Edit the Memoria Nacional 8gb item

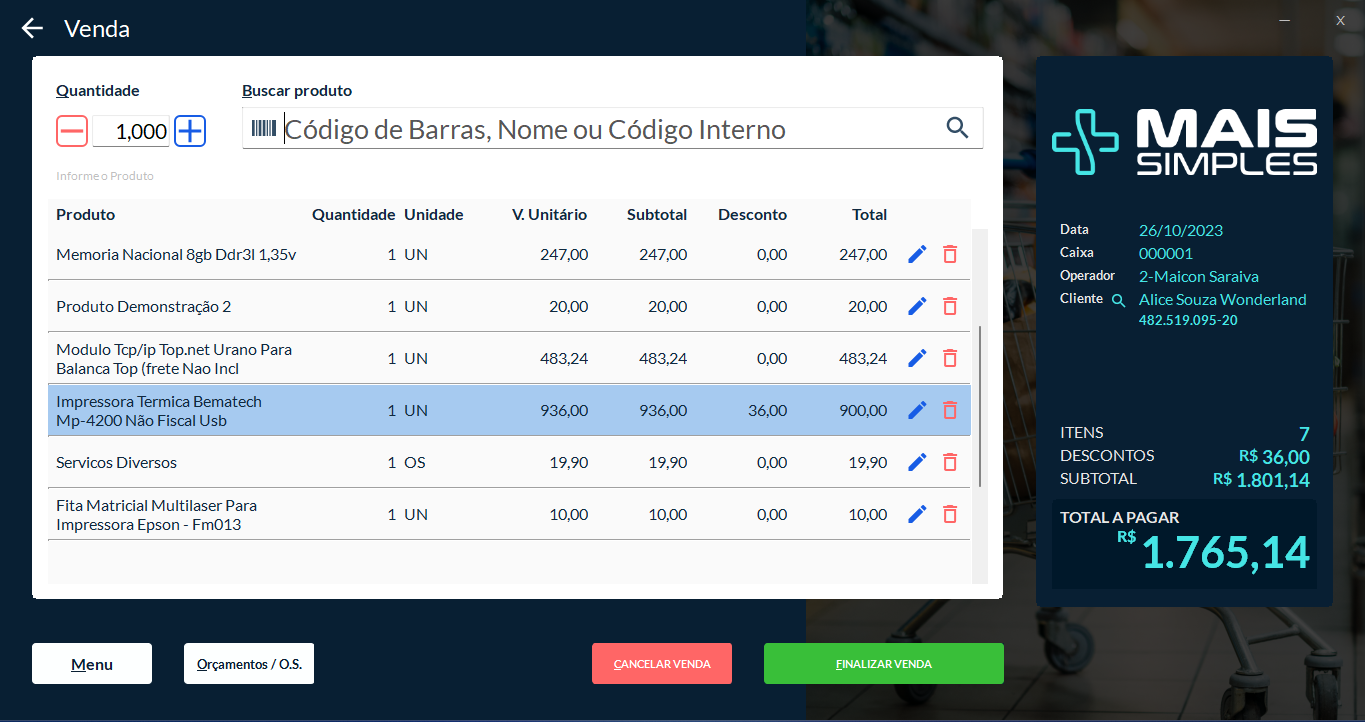(x=917, y=255)
